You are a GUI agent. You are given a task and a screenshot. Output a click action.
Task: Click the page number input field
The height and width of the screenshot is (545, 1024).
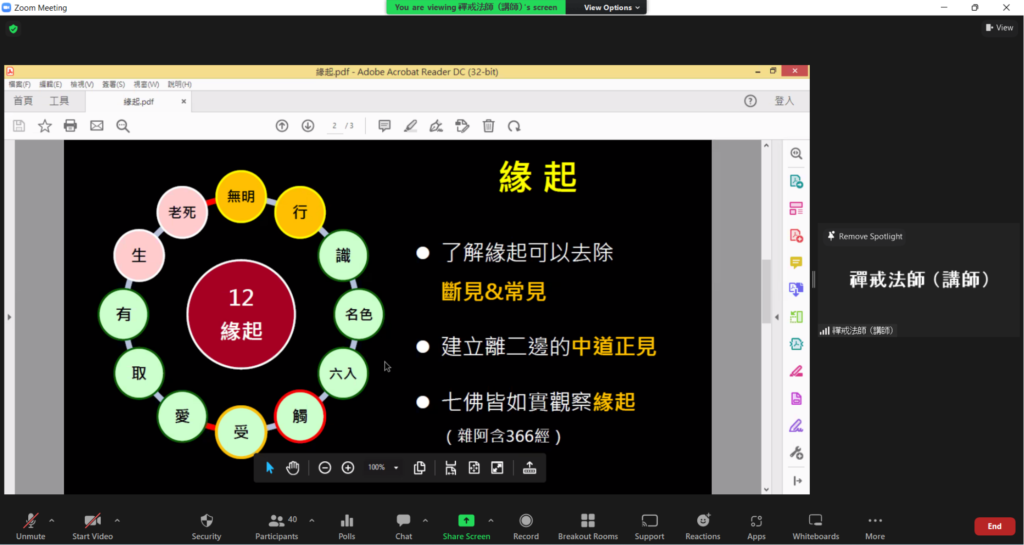(x=334, y=126)
